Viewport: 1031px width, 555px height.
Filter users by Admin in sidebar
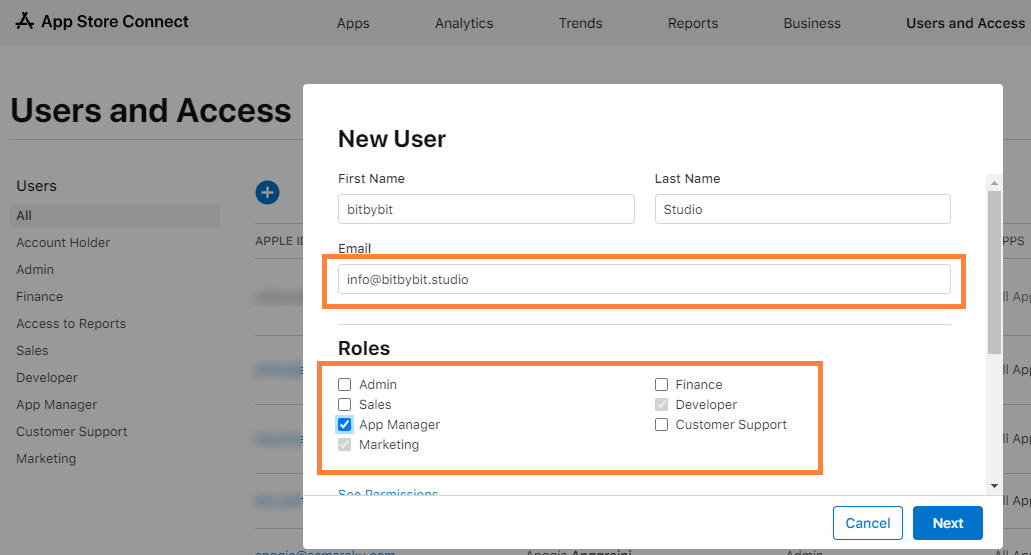click(35, 270)
